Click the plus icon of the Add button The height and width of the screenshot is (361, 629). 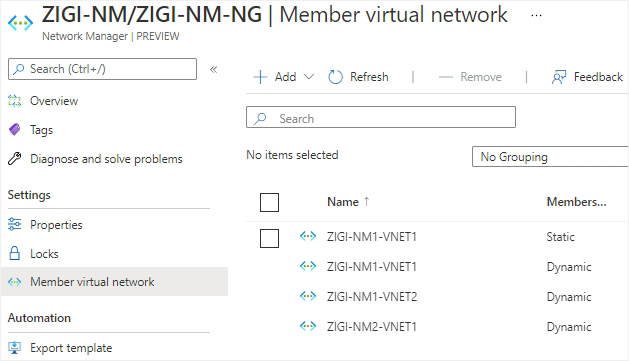click(260, 77)
